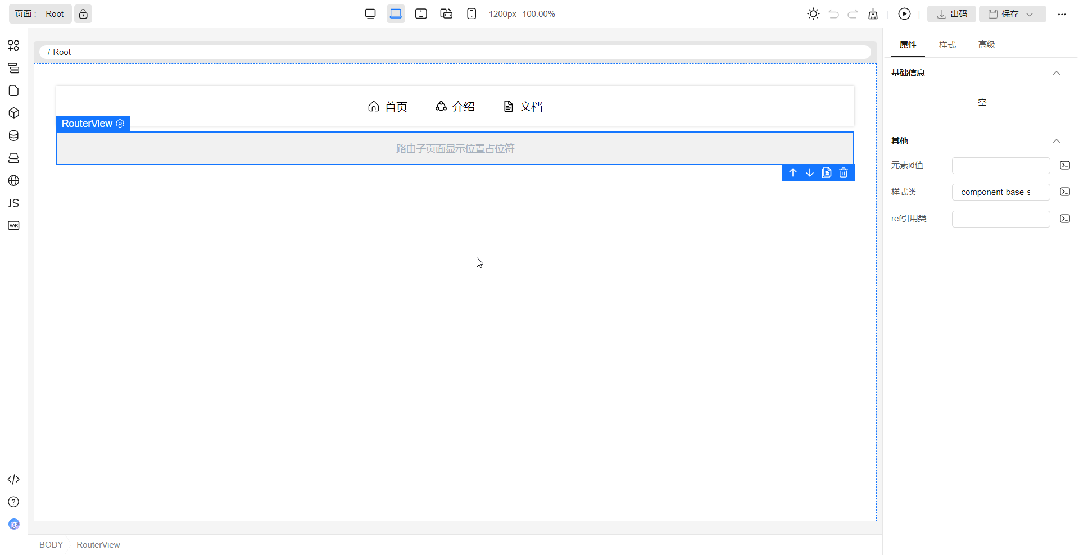The width and height of the screenshot is (1079, 555).
Task: Click the broom clear-canvas icon
Action: tap(873, 14)
